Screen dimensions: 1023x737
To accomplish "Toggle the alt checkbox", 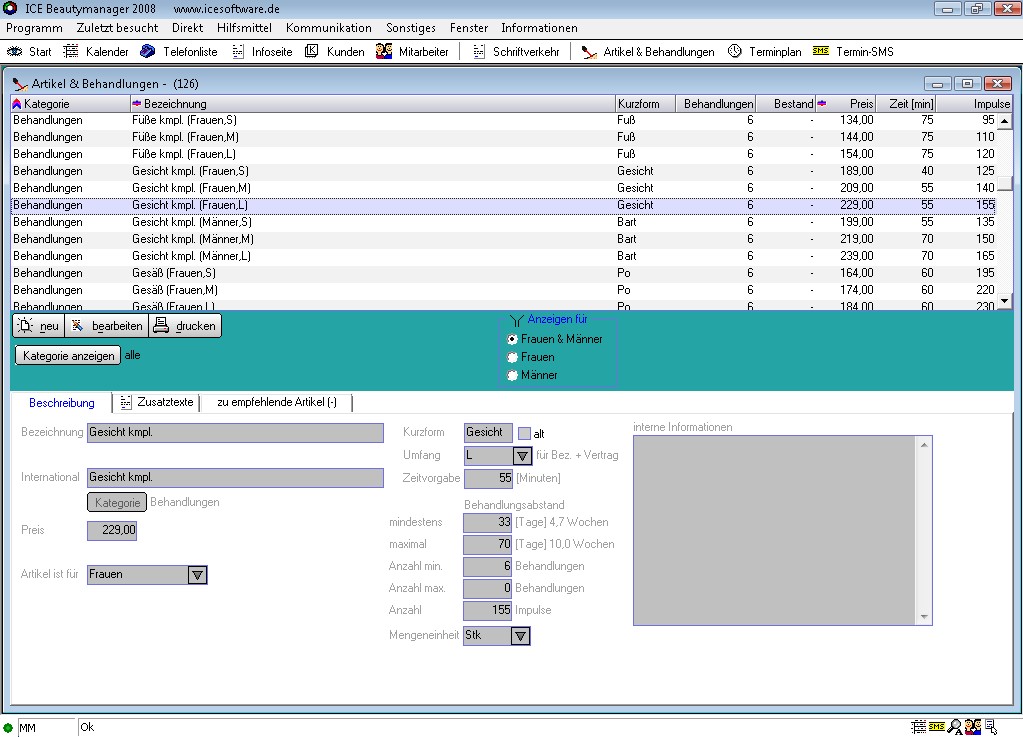I will coord(524,433).
